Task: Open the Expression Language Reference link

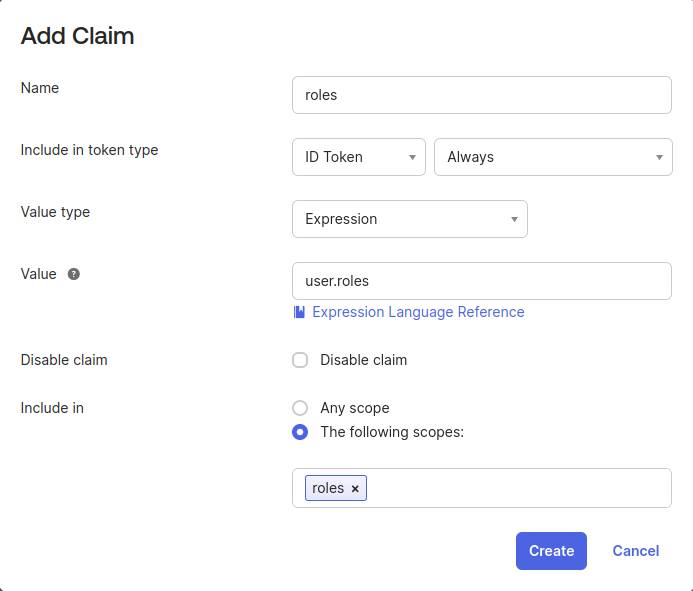Action: 418,312
